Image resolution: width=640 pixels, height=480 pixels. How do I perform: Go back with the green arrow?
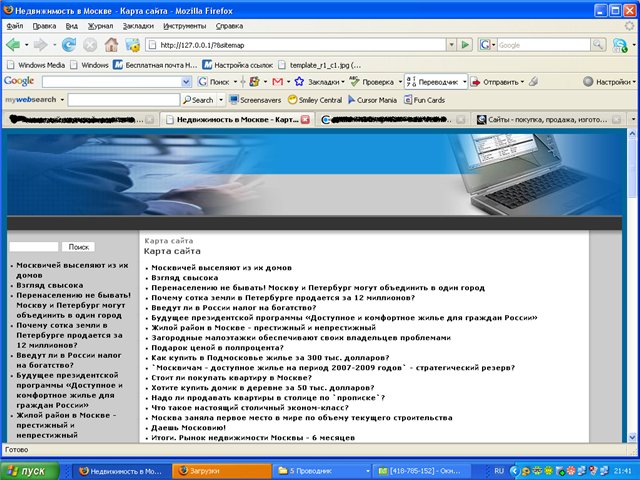pos(13,44)
